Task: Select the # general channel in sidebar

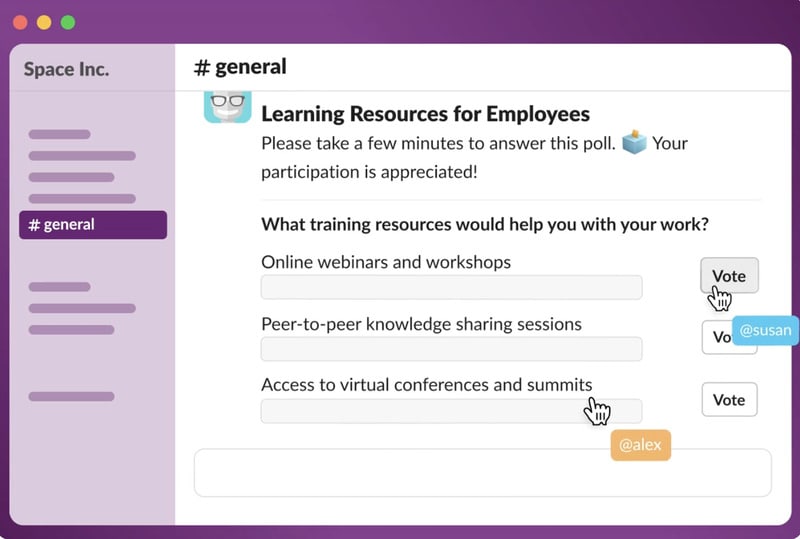Action: (93, 225)
